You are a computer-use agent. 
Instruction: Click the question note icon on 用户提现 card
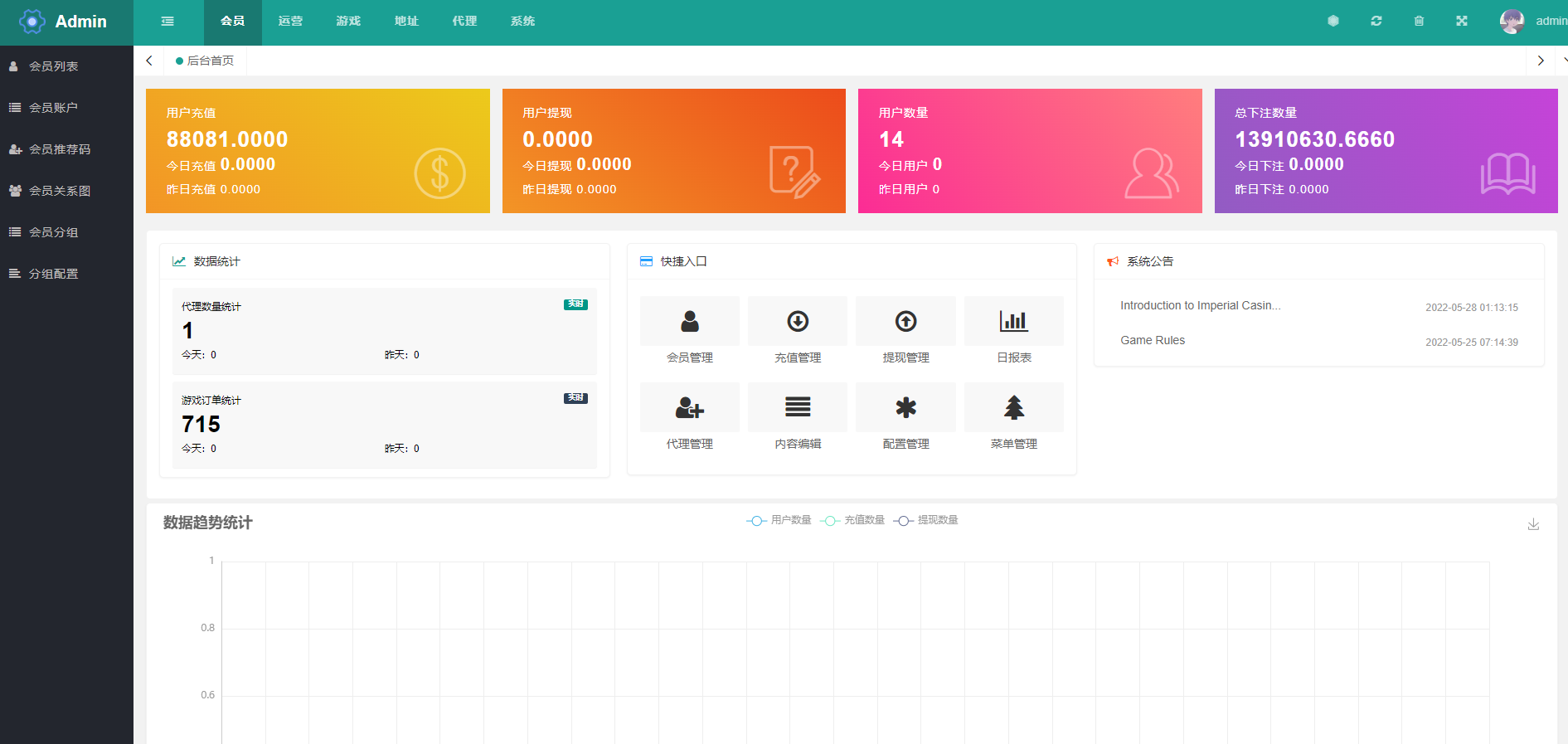click(x=794, y=173)
